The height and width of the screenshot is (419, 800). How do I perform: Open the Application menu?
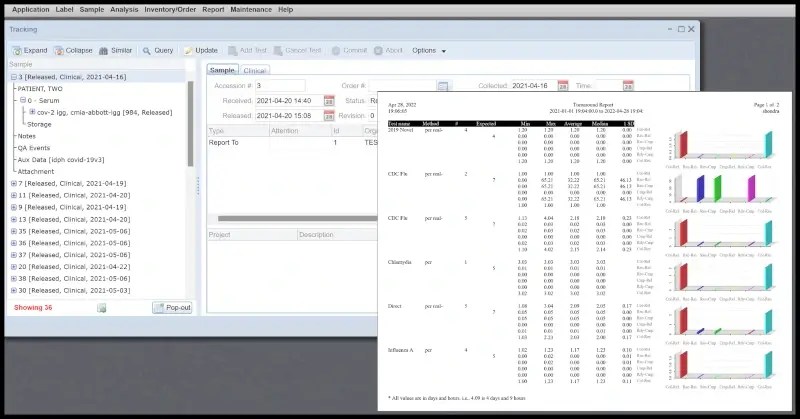tap(31, 9)
